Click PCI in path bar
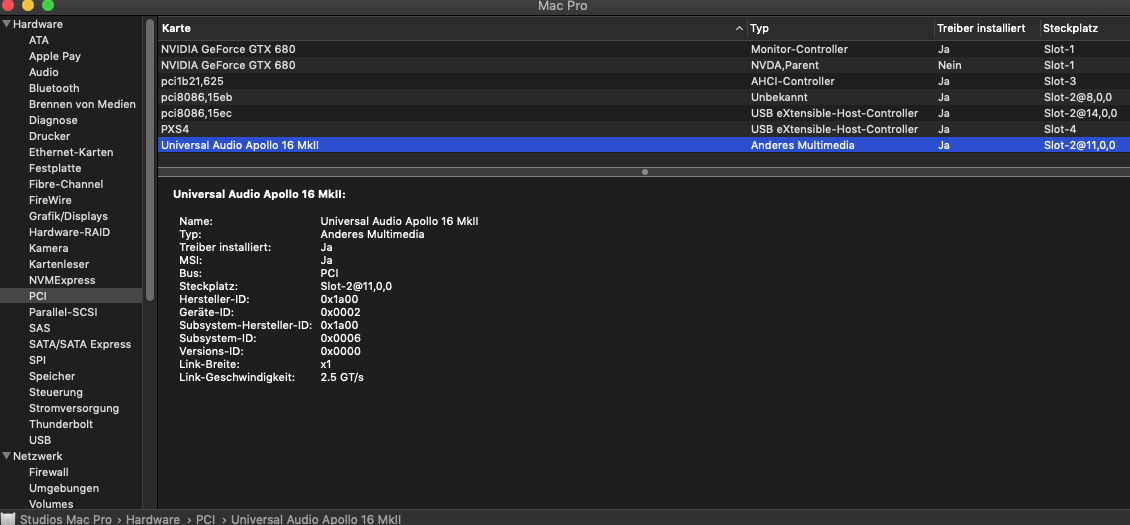The width and height of the screenshot is (1130, 525). pyautogui.click(x=205, y=519)
